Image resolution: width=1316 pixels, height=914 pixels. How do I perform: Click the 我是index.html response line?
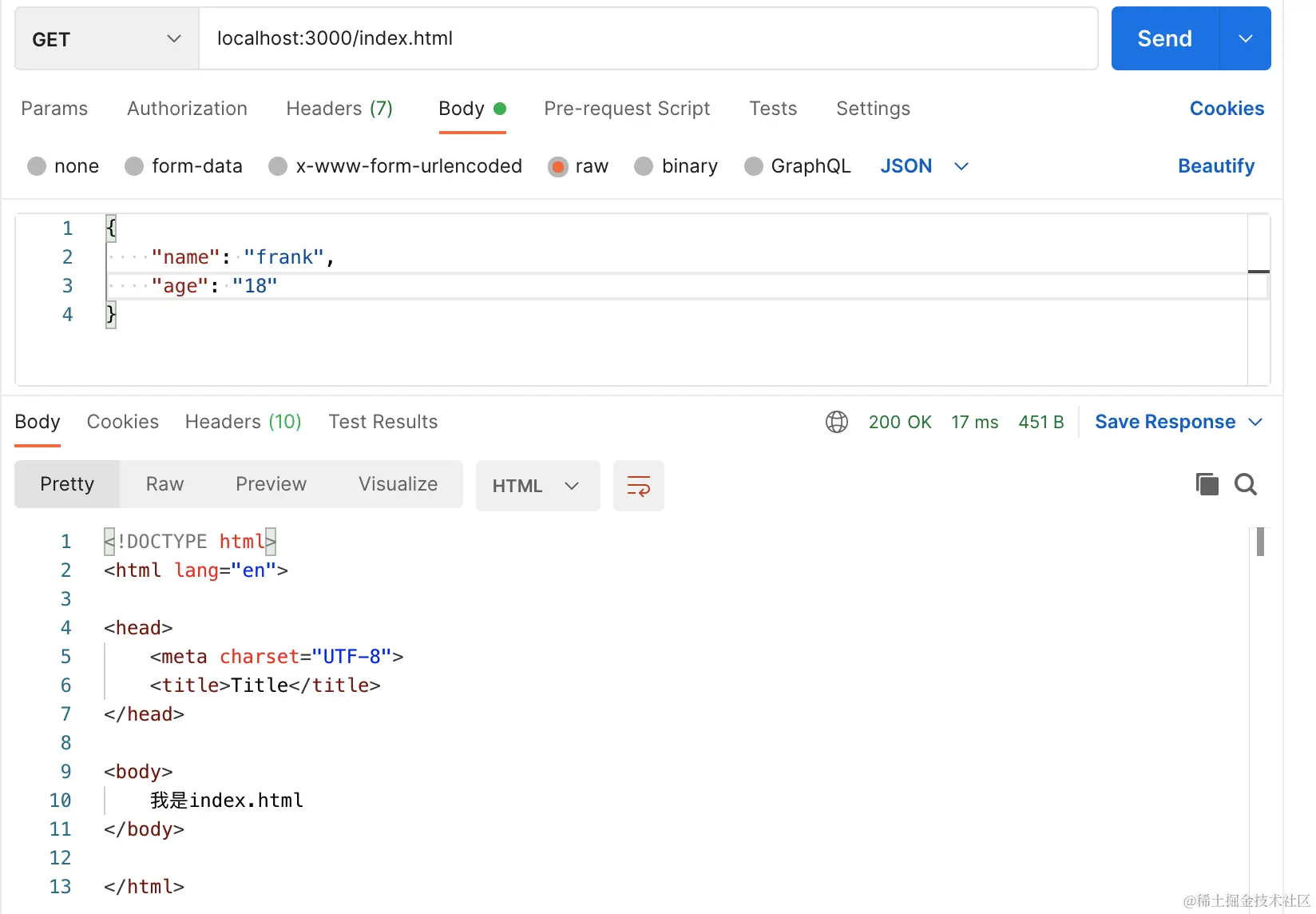pos(227,801)
